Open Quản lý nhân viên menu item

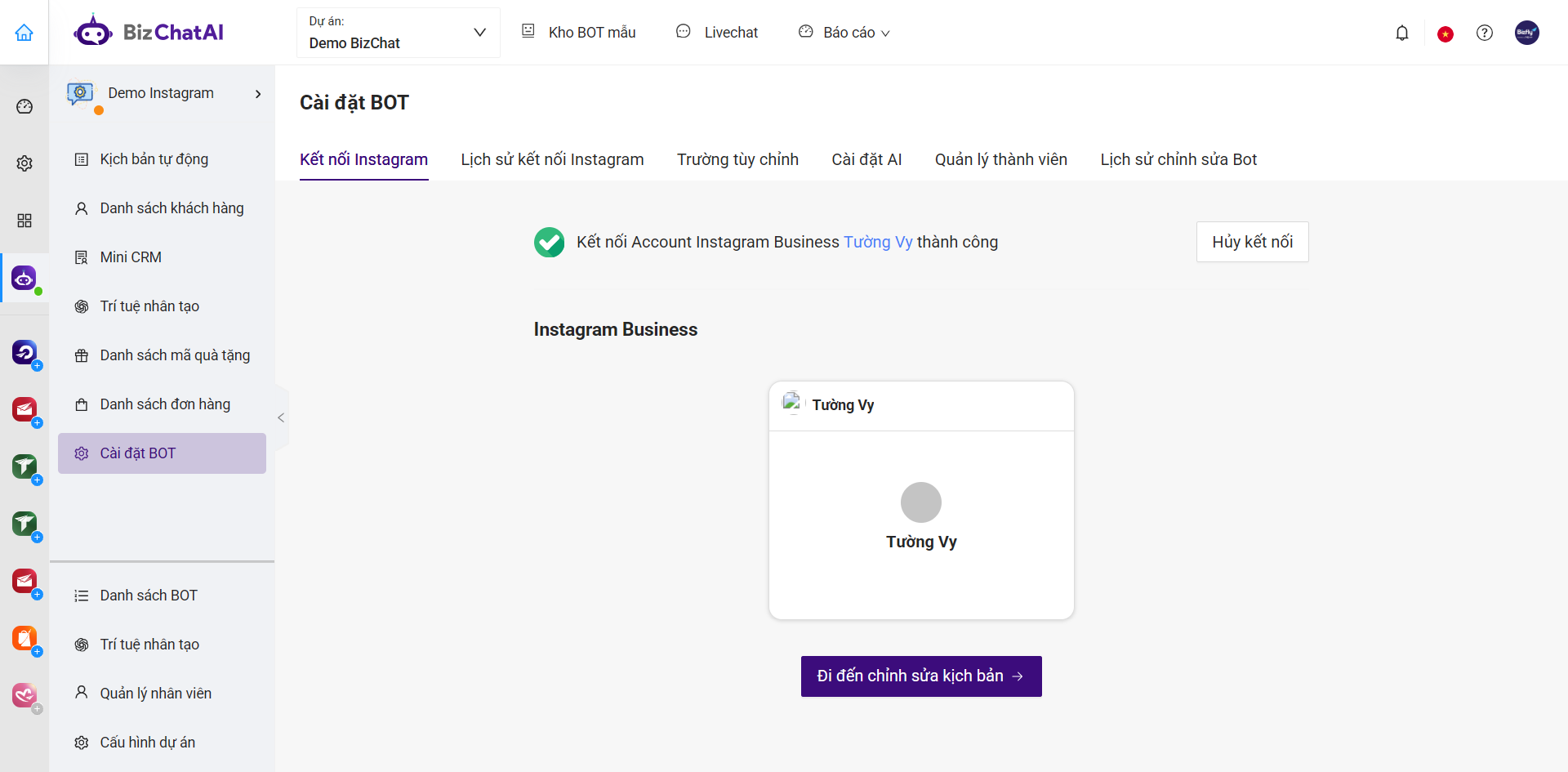coord(162,694)
